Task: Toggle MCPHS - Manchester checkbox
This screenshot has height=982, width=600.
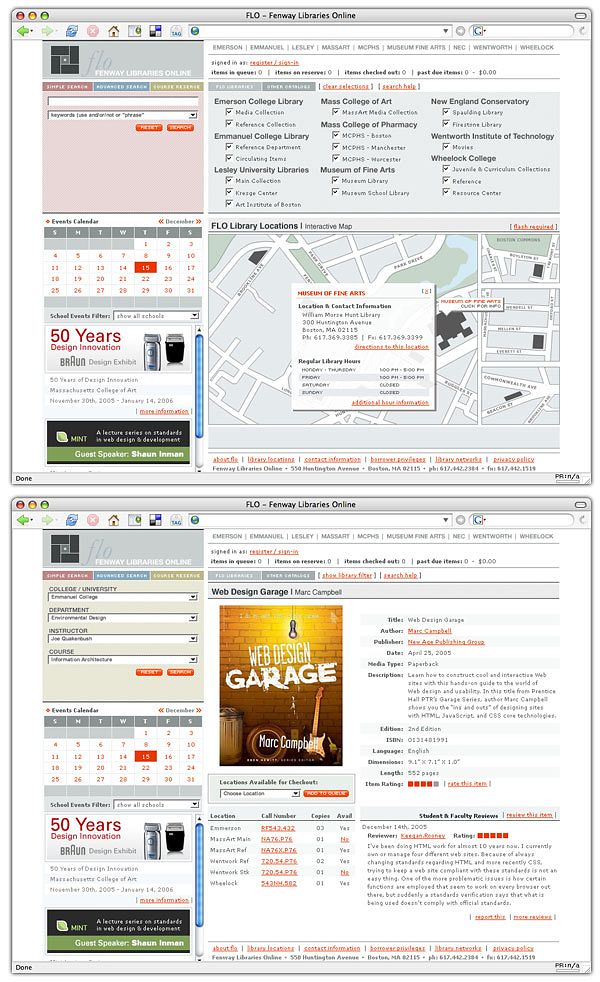Action: click(336, 147)
